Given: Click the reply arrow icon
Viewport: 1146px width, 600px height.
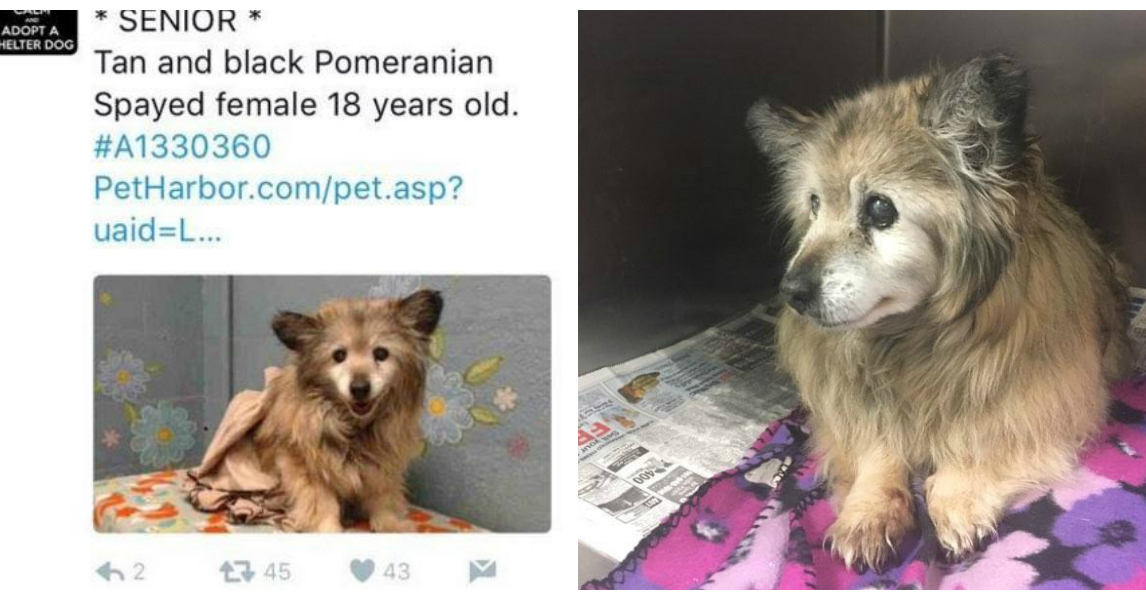Looking at the screenshot, I should pyautogui.click(x=110, y=571).
